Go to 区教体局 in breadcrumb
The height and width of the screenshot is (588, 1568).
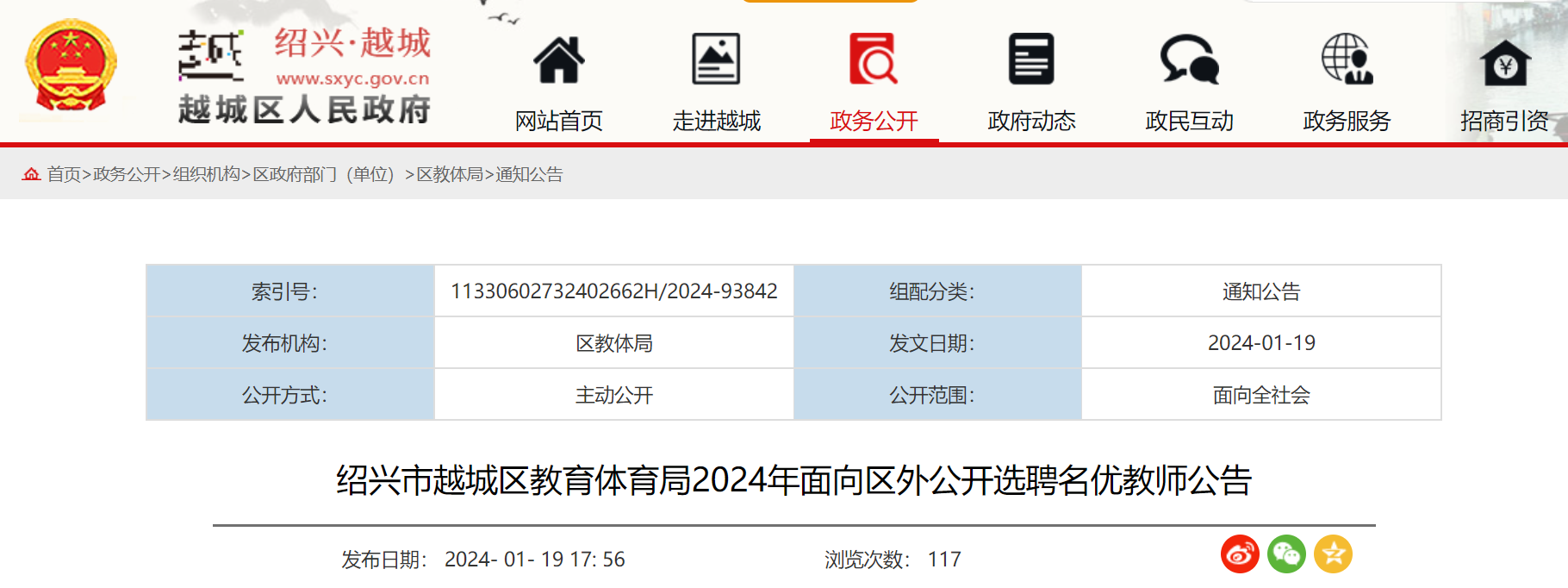point(450,174)
